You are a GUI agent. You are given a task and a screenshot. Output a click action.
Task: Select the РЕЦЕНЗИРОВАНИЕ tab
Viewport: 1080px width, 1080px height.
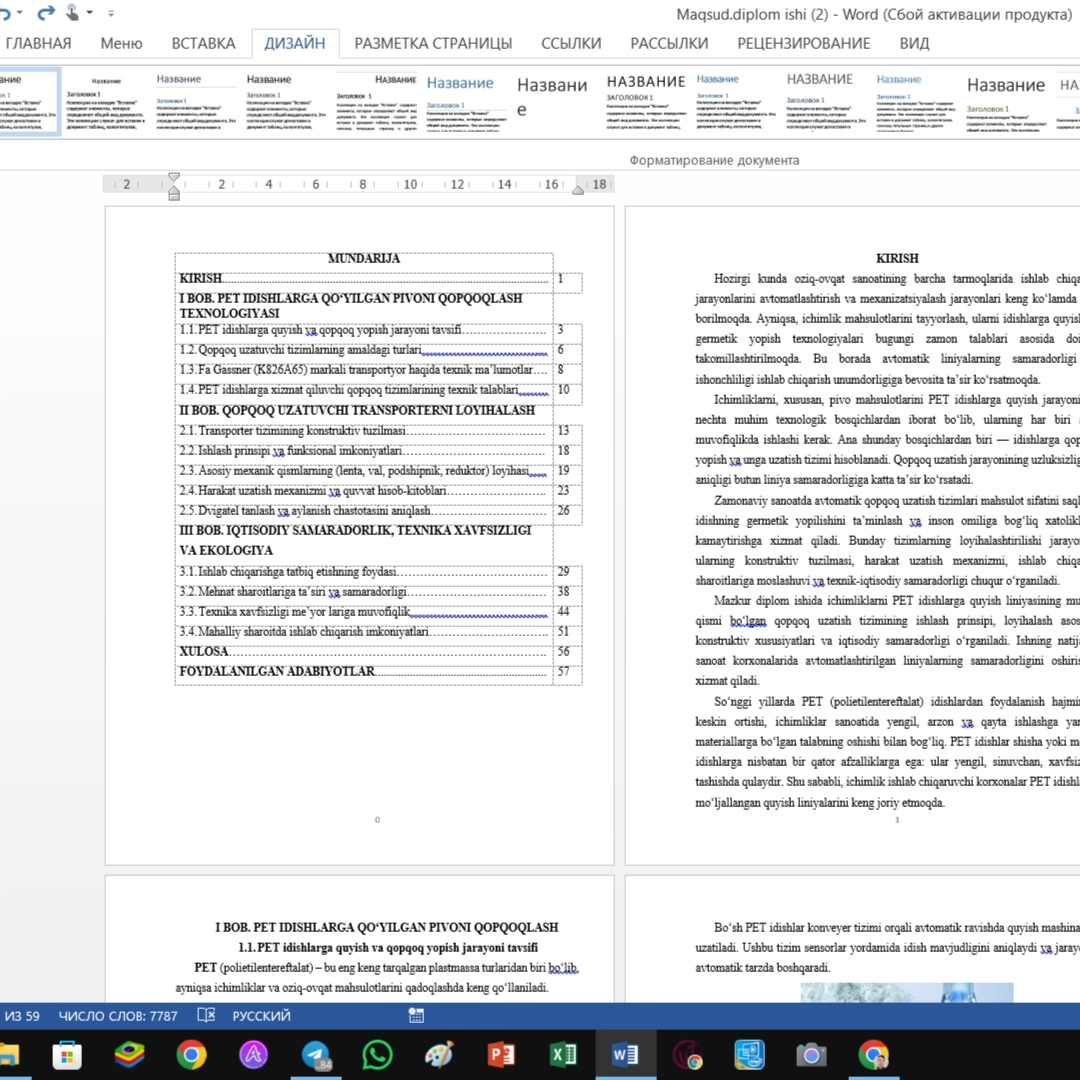(803, 43)
